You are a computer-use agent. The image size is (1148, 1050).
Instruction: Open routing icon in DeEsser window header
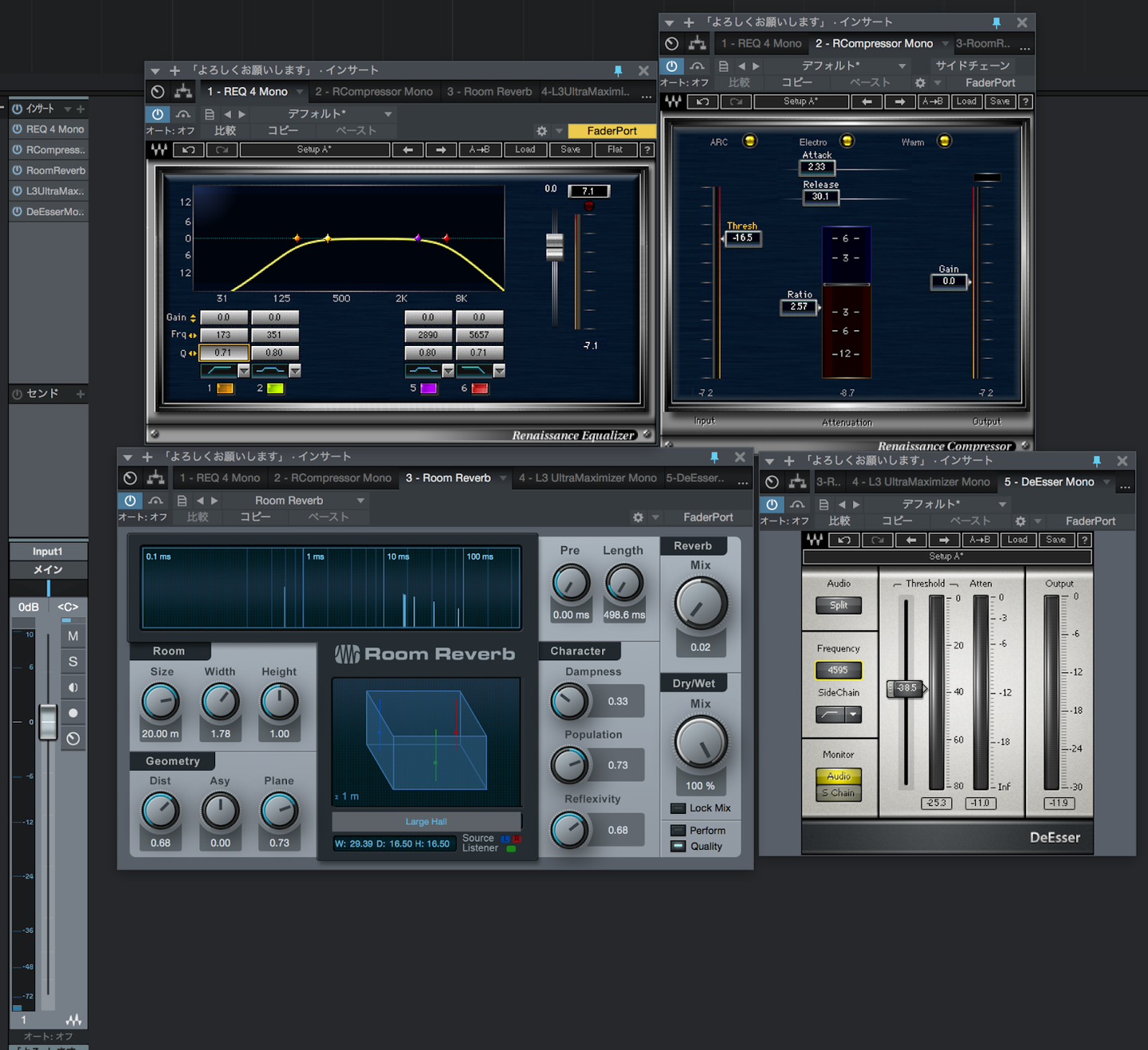pyautogui.click(x=797, y=482)
